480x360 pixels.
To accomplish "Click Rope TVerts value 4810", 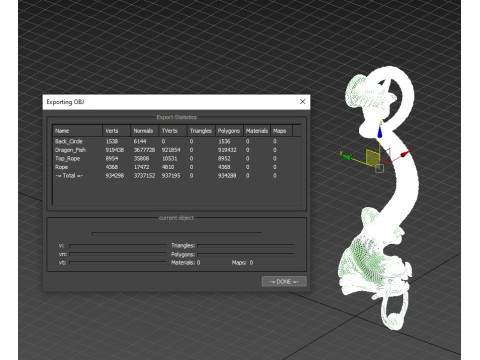I will pyautogui.click(x=168, y=167).
